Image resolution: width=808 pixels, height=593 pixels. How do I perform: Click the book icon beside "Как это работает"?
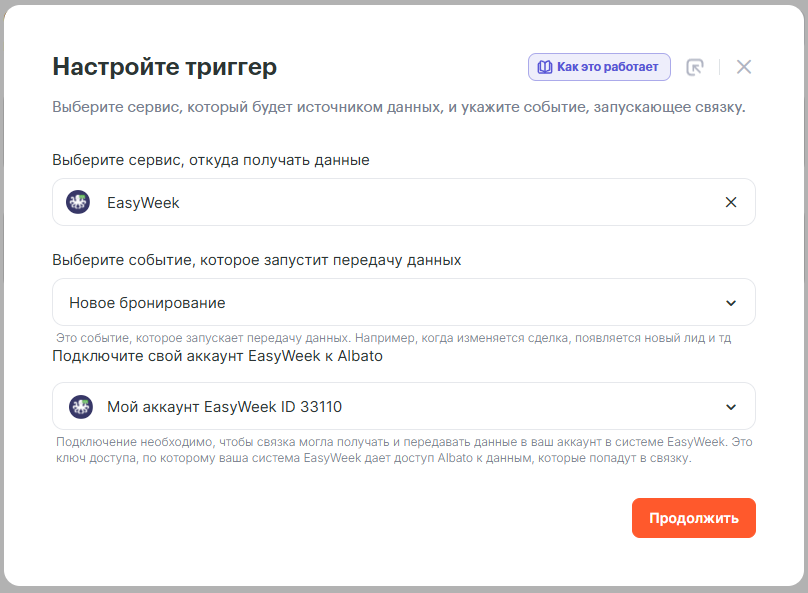(544, 67)
